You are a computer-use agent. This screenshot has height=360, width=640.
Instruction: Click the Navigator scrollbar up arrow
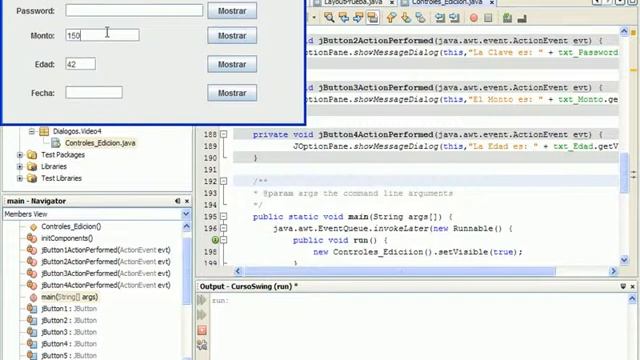tap(187, 227)
